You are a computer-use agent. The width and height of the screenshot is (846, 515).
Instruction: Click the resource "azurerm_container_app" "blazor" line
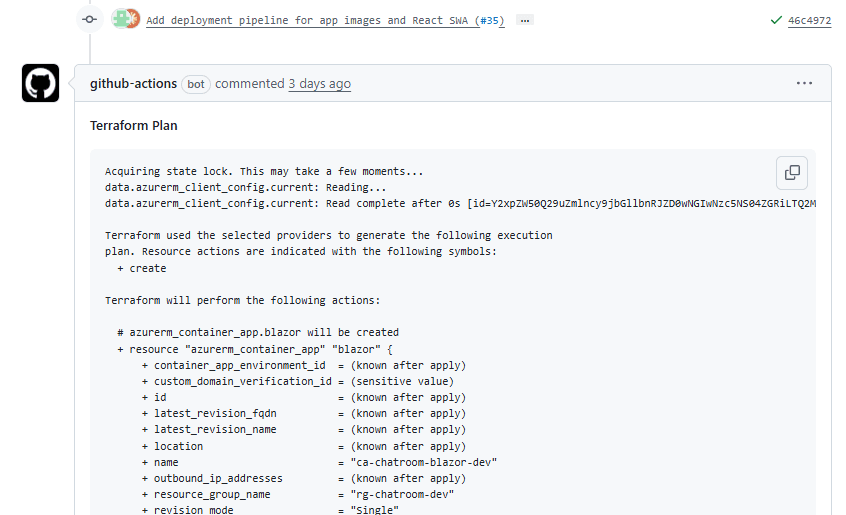click(x=255, y=349)
